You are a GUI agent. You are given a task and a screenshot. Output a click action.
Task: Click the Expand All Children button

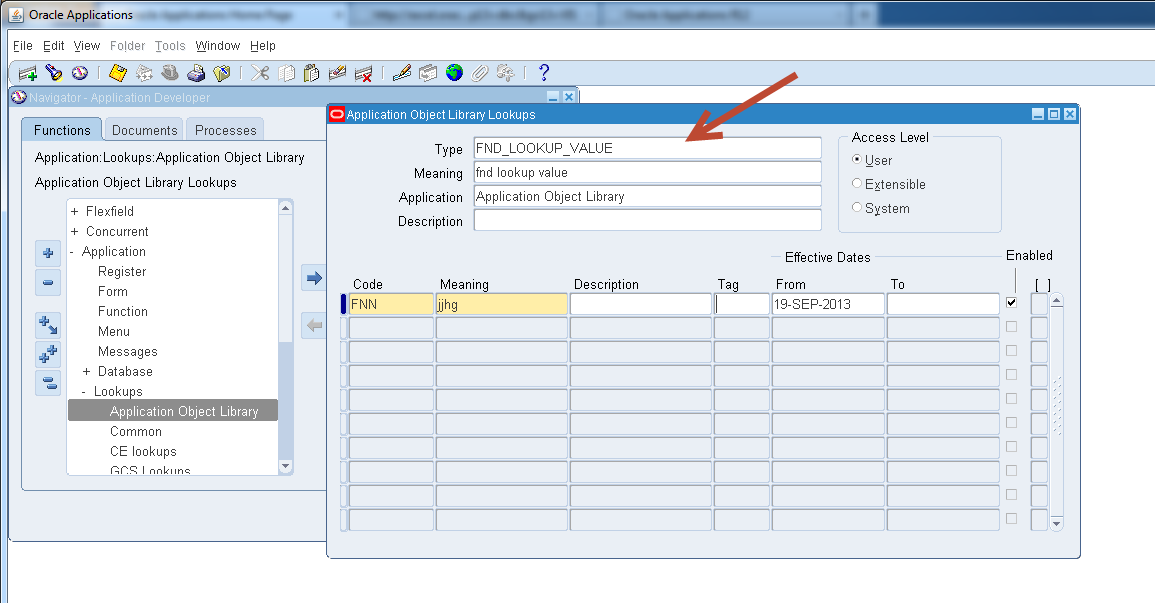click(48, 325)
